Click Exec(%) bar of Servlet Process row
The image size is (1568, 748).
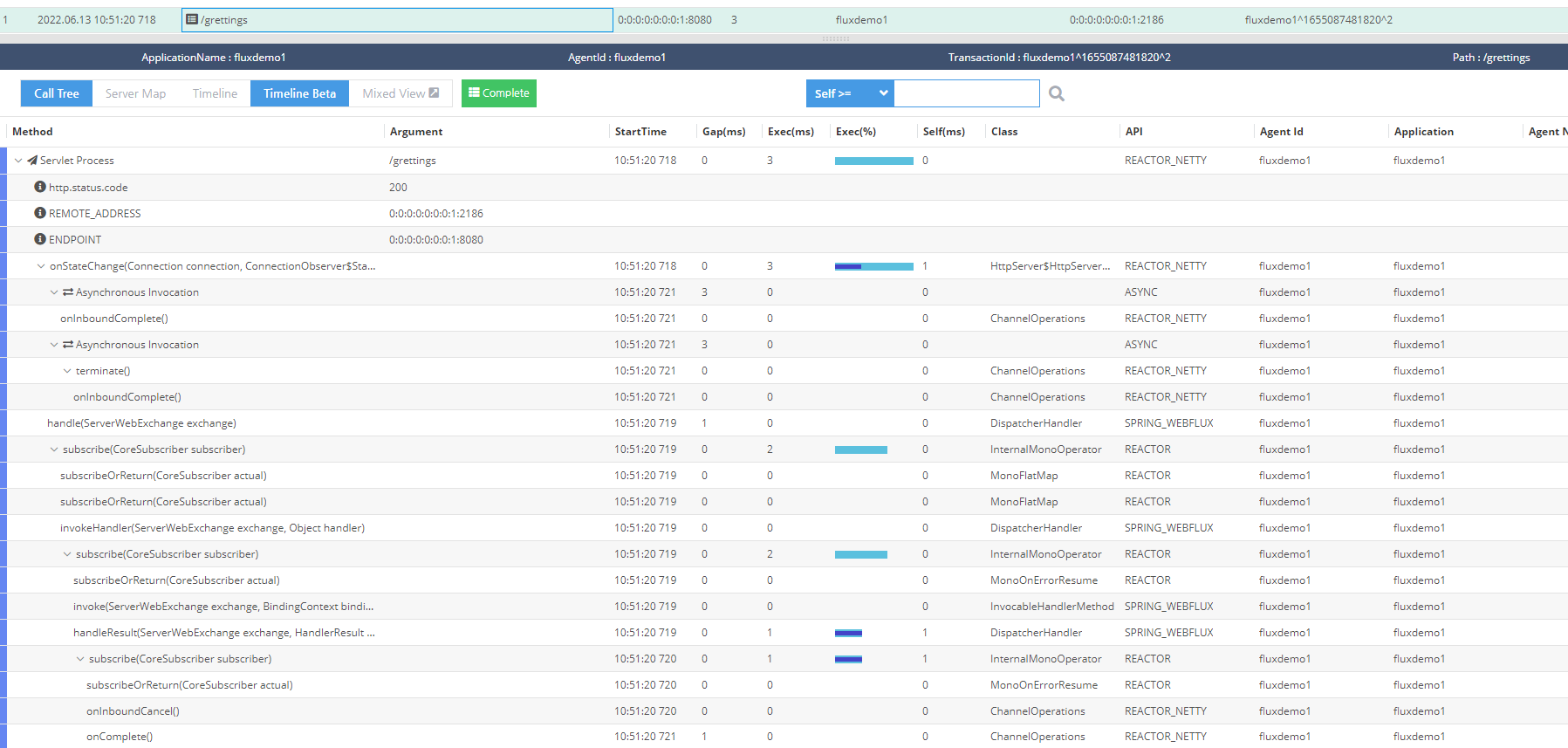click(x=874, y=161)
